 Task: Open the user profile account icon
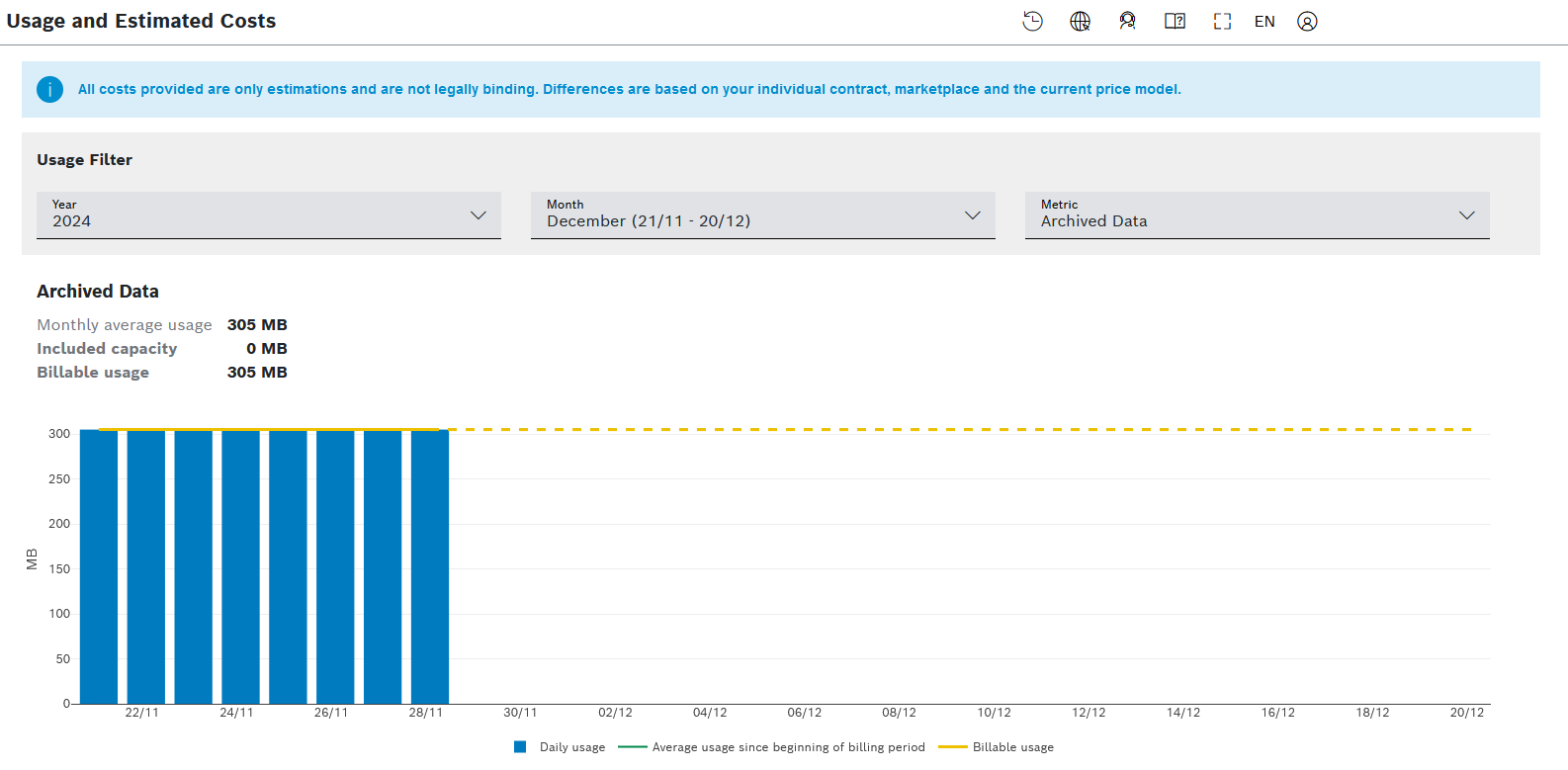[x=1307, y=21]
